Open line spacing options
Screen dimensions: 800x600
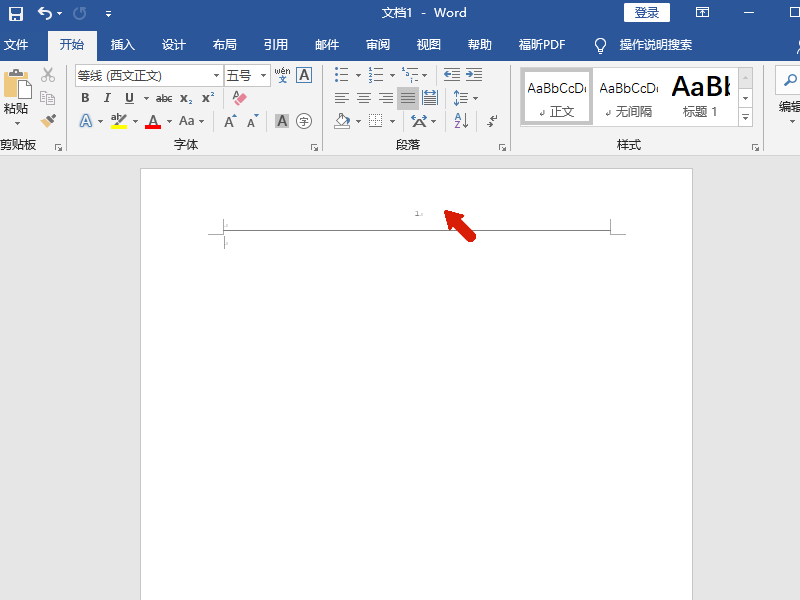pos(465,98)
